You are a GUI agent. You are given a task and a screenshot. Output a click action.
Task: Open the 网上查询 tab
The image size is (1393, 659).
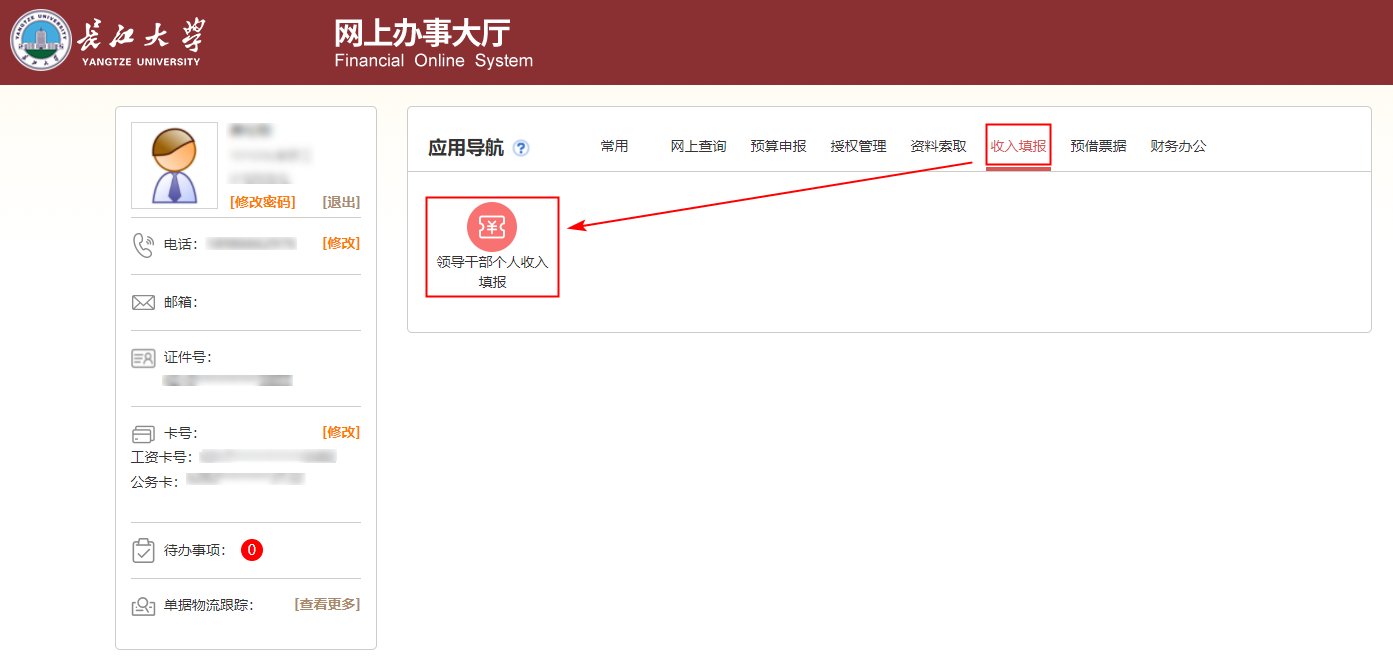coord(698,146)
